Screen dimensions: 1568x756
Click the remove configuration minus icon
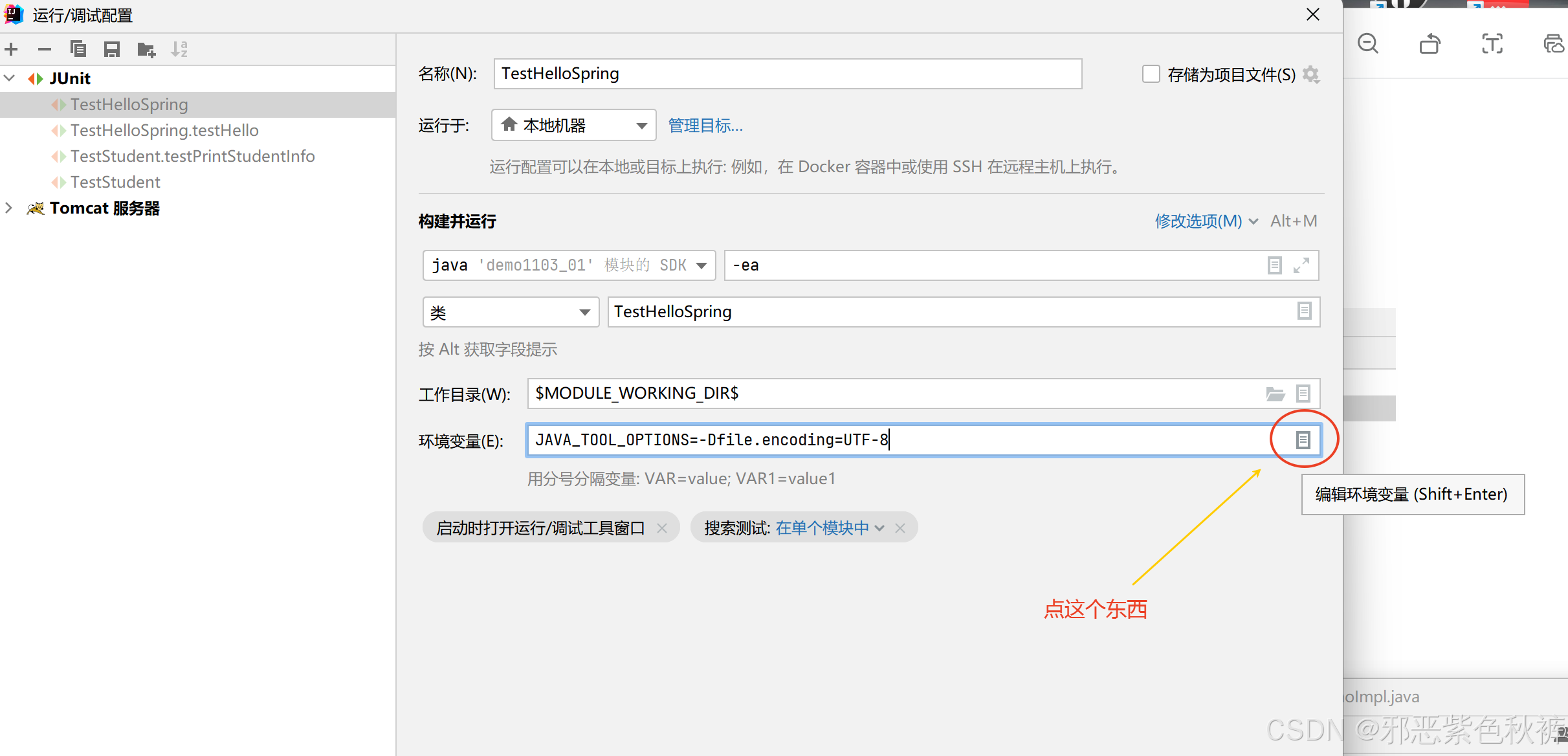pos(45,49)
